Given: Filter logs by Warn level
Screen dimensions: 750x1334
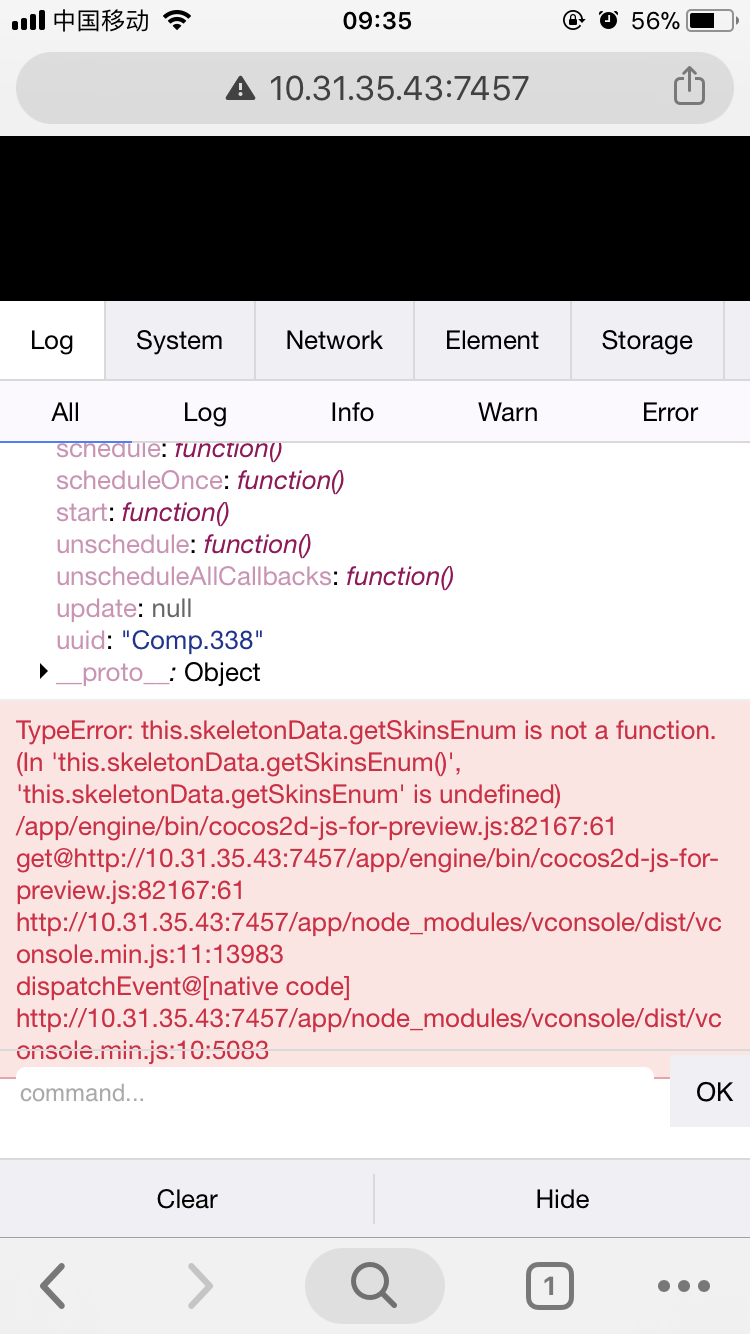Looking at the screenshot, I should [x=508, y=412].
